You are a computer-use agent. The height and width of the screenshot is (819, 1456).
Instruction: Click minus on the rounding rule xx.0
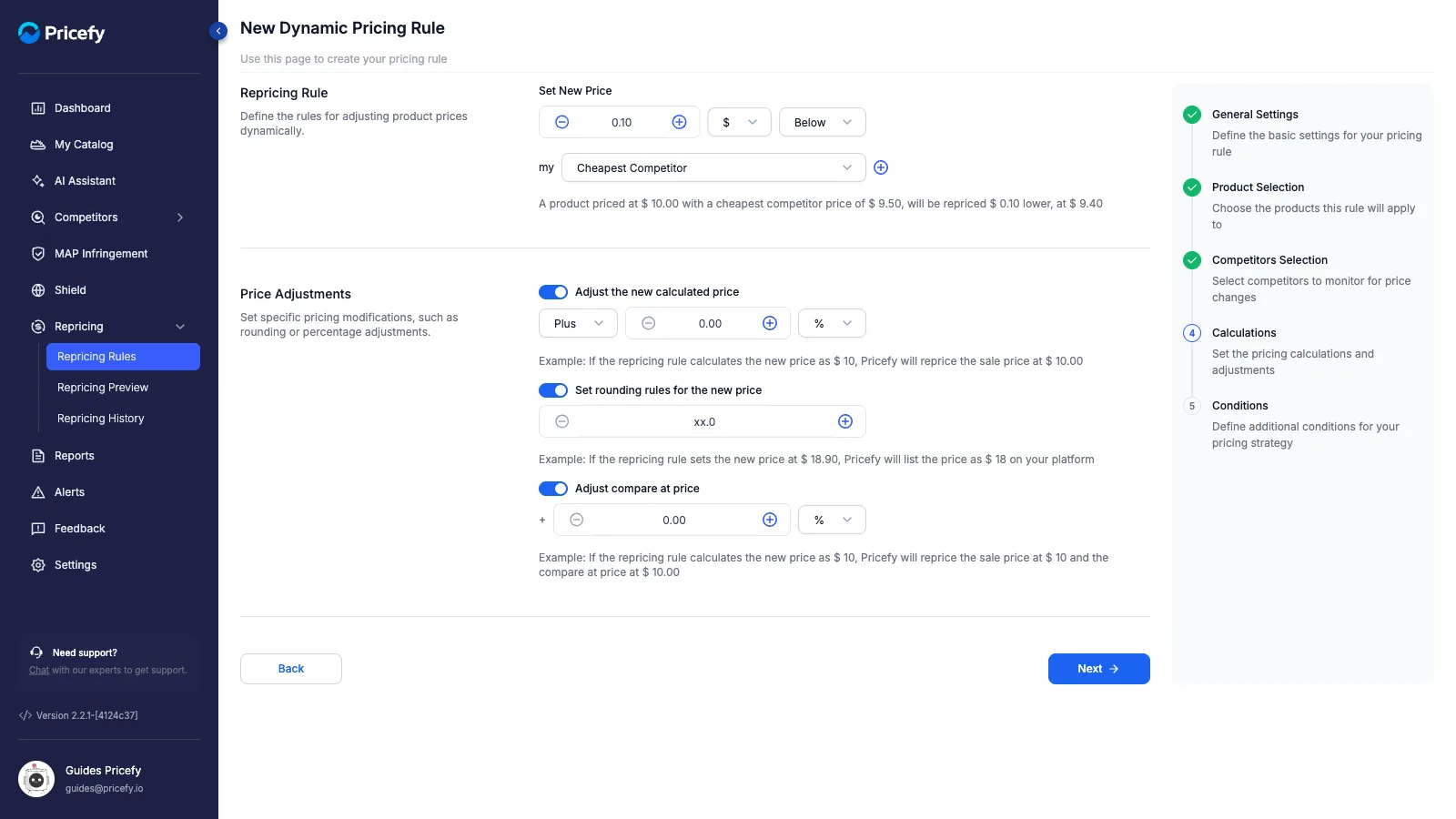point(562,421)
